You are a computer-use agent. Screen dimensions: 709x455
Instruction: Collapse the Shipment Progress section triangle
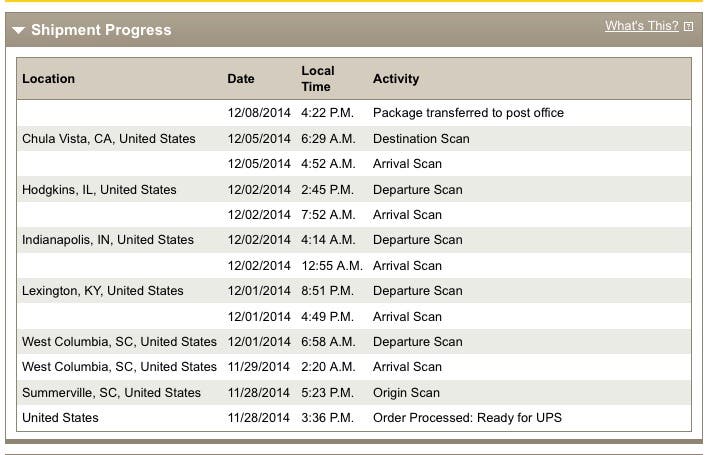tap(19, 31)
